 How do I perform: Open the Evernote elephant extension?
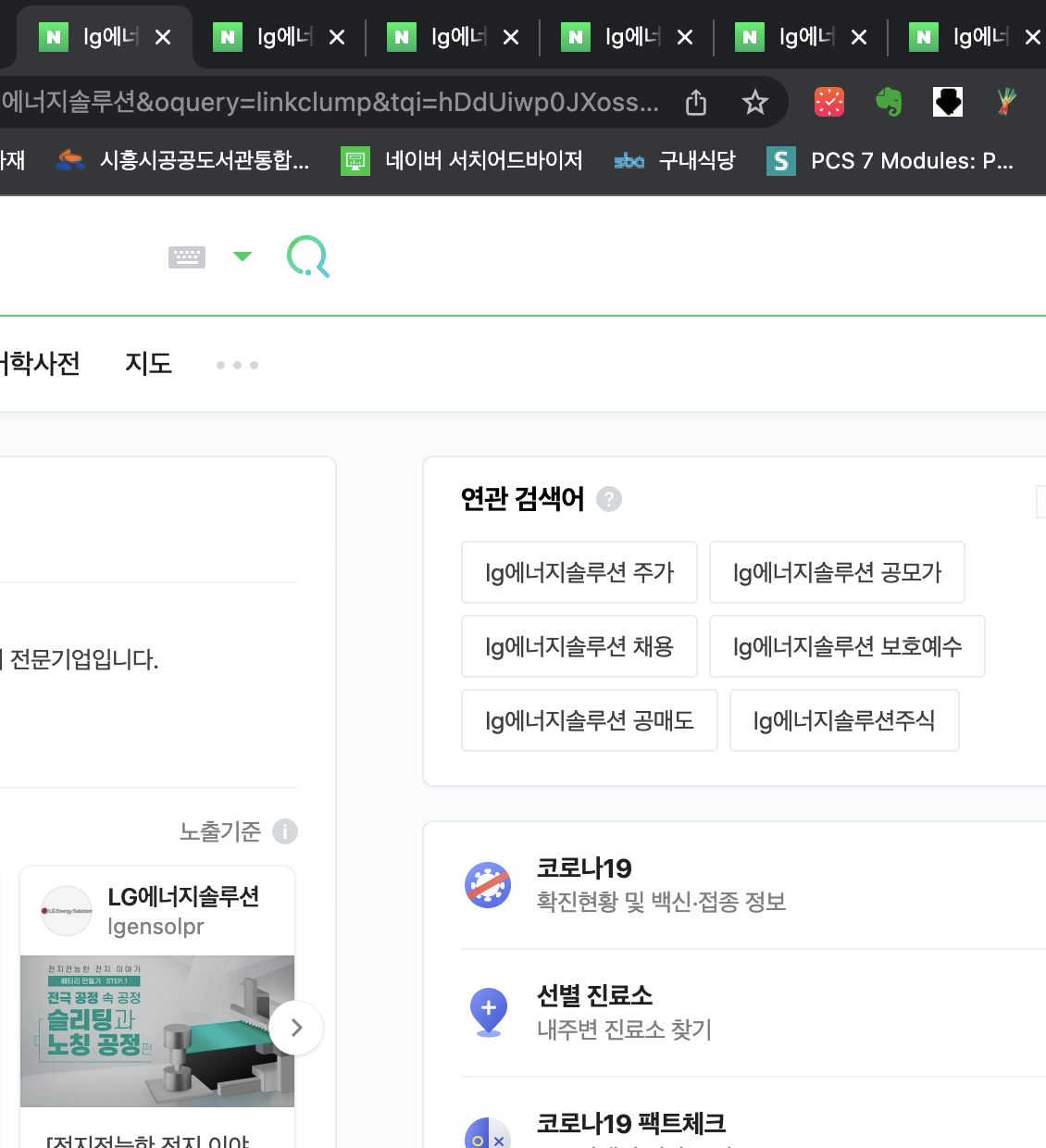click(889, 102)
